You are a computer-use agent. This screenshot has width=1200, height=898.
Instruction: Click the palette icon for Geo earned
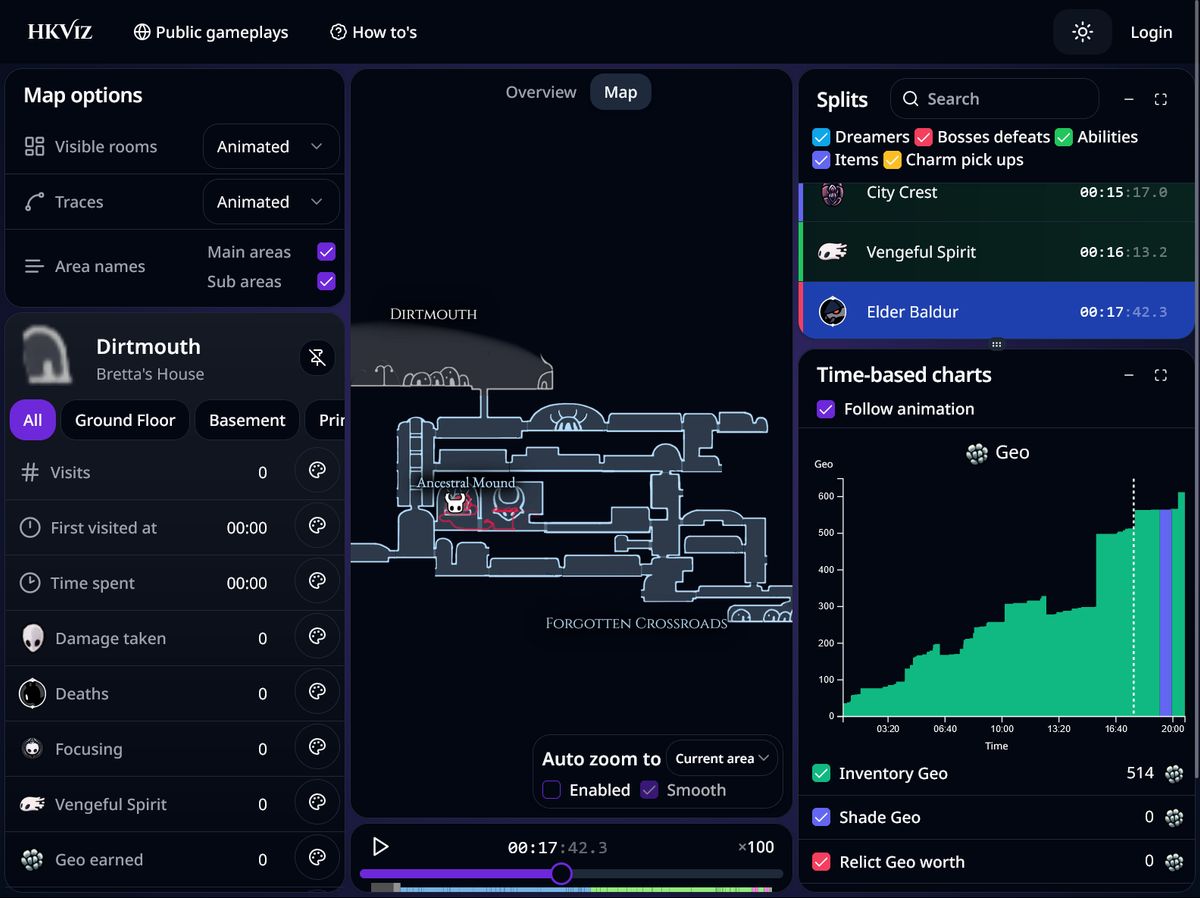(x=317, y=859)
